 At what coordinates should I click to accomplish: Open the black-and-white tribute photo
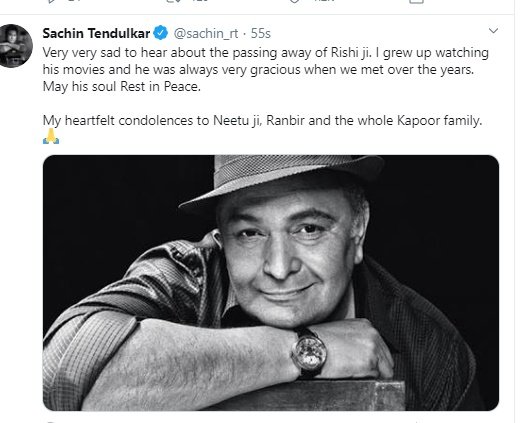(271, 283)
